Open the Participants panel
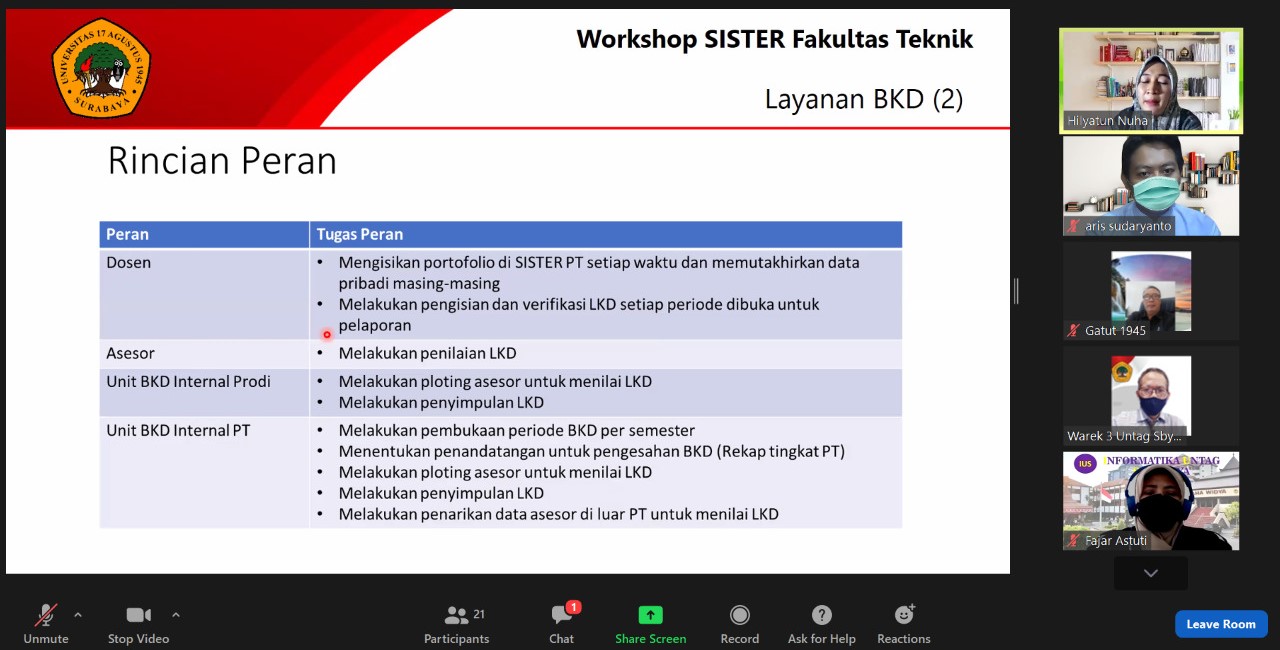 click(457, 615)
